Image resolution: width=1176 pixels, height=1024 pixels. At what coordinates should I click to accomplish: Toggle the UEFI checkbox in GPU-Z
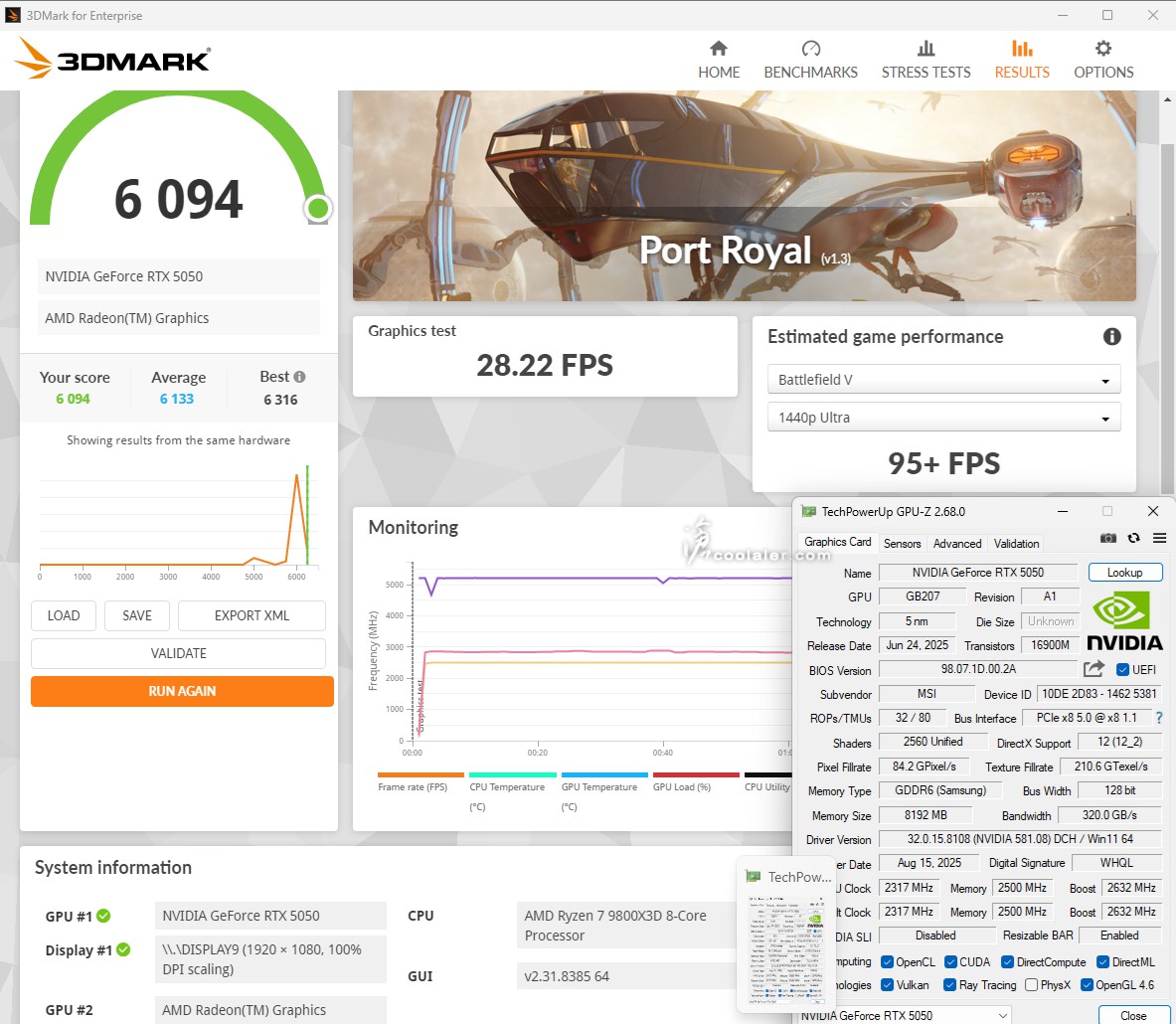pyautogui.click(x=1122, y=670)
